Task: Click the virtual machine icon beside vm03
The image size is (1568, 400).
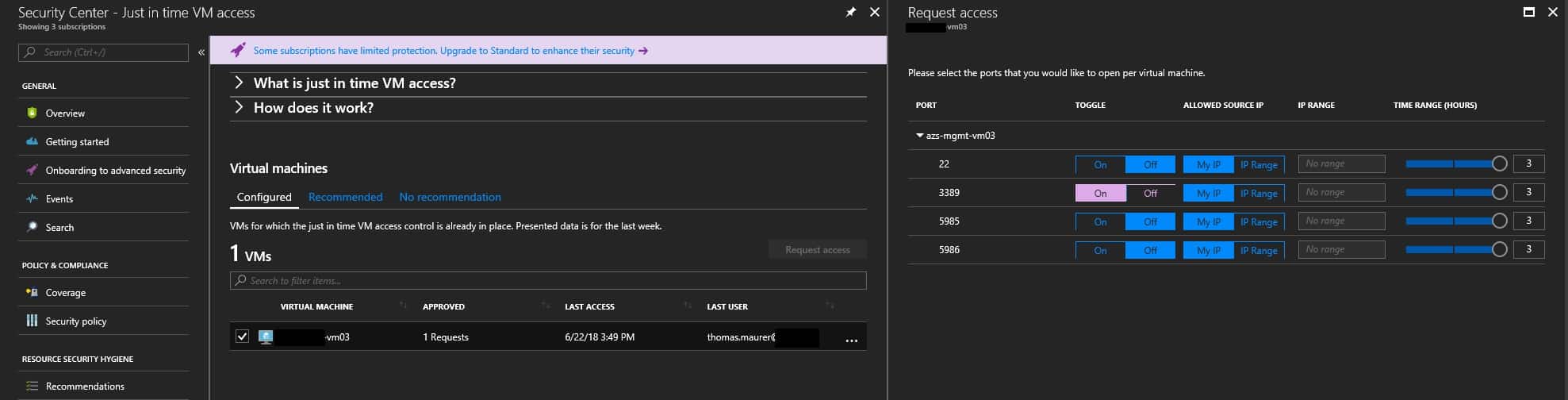Action: [x=266, y=337]
